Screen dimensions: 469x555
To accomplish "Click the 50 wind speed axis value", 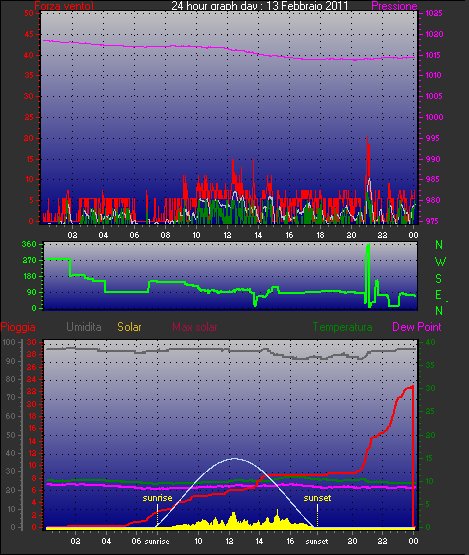I will pos(29,13).
